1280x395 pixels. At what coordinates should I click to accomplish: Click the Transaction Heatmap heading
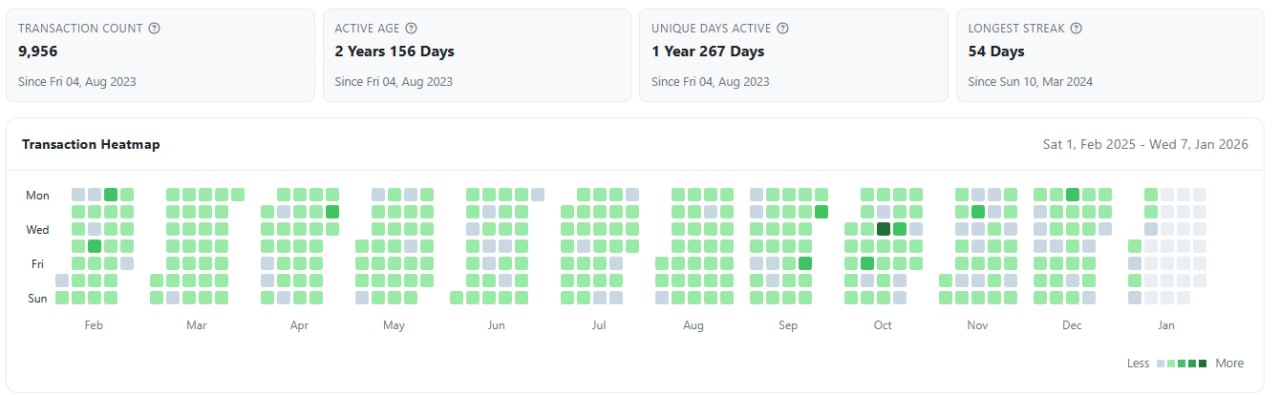point(91,145)
